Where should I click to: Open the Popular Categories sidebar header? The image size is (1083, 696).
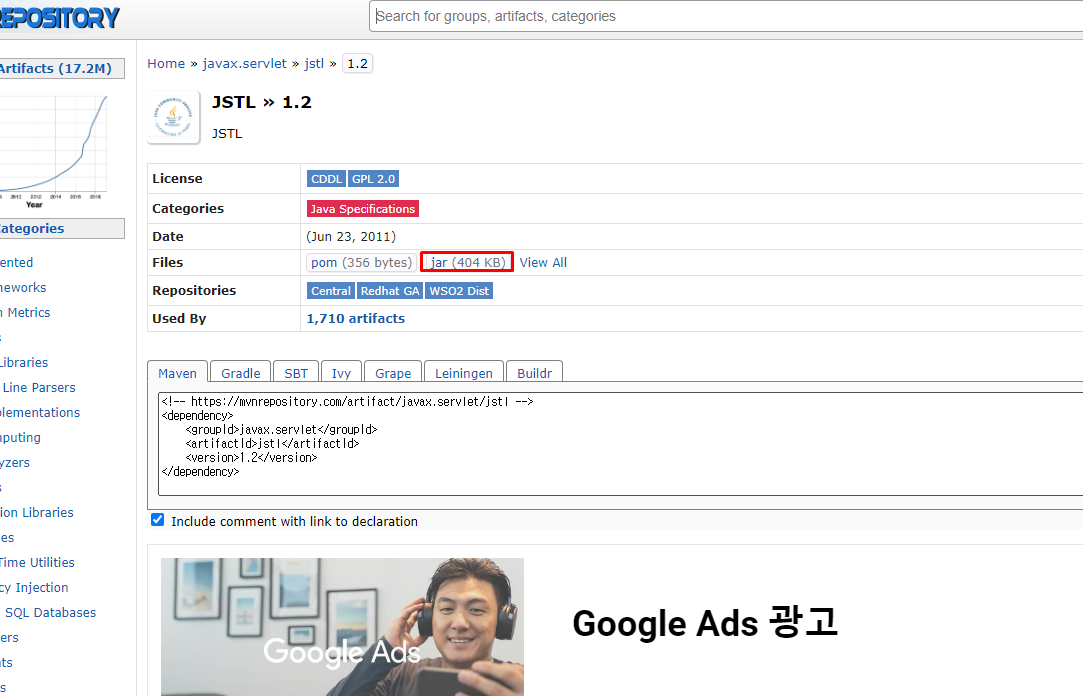(61, 229)
